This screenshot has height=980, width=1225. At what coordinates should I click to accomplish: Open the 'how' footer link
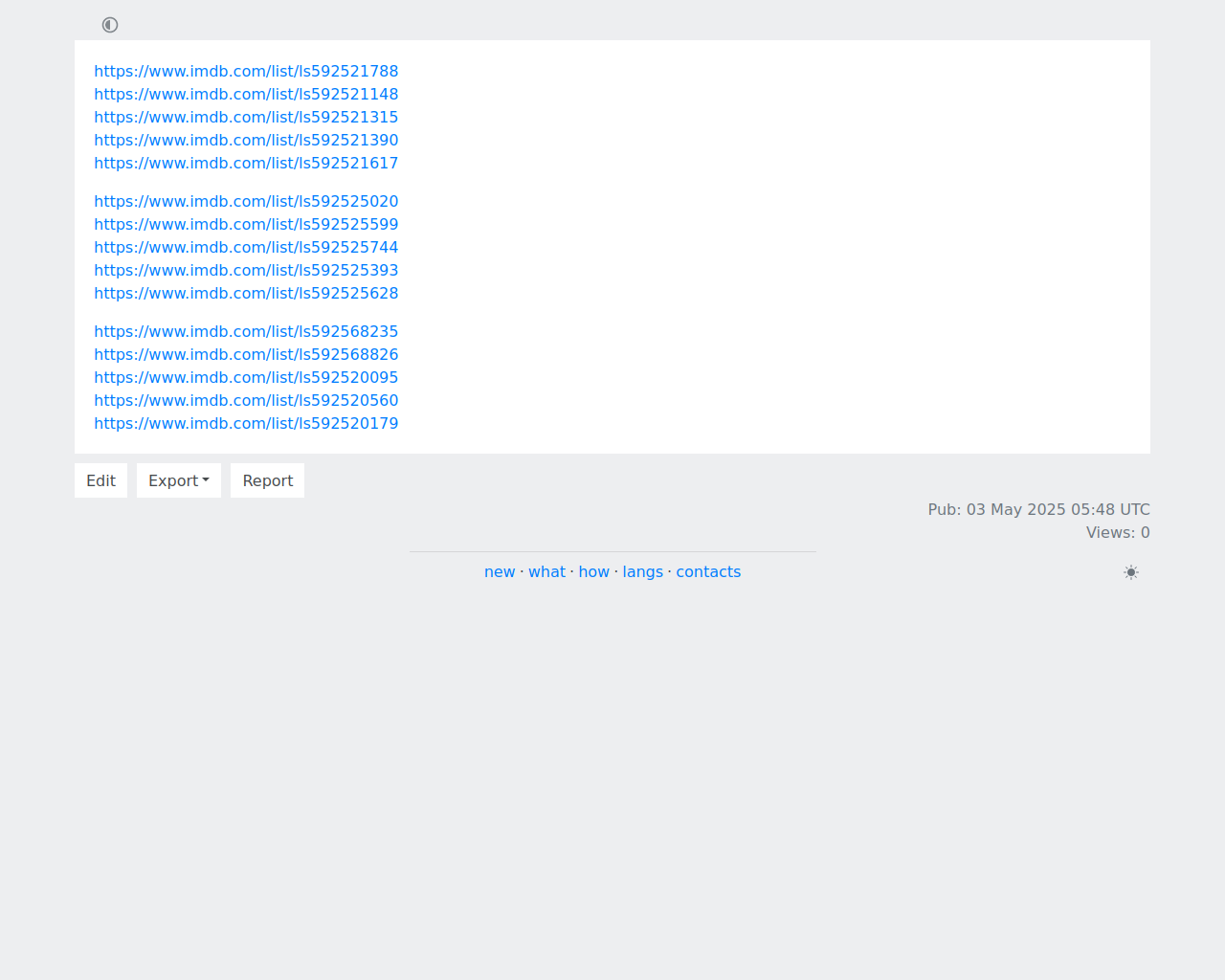click(x=594, y=571)
